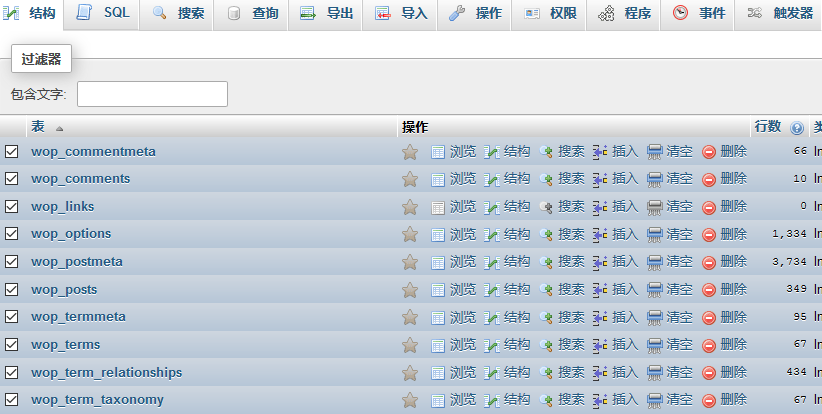822x414 pixels.
Task: Click empty icon in wop_posts row
Action: (655, 290)
